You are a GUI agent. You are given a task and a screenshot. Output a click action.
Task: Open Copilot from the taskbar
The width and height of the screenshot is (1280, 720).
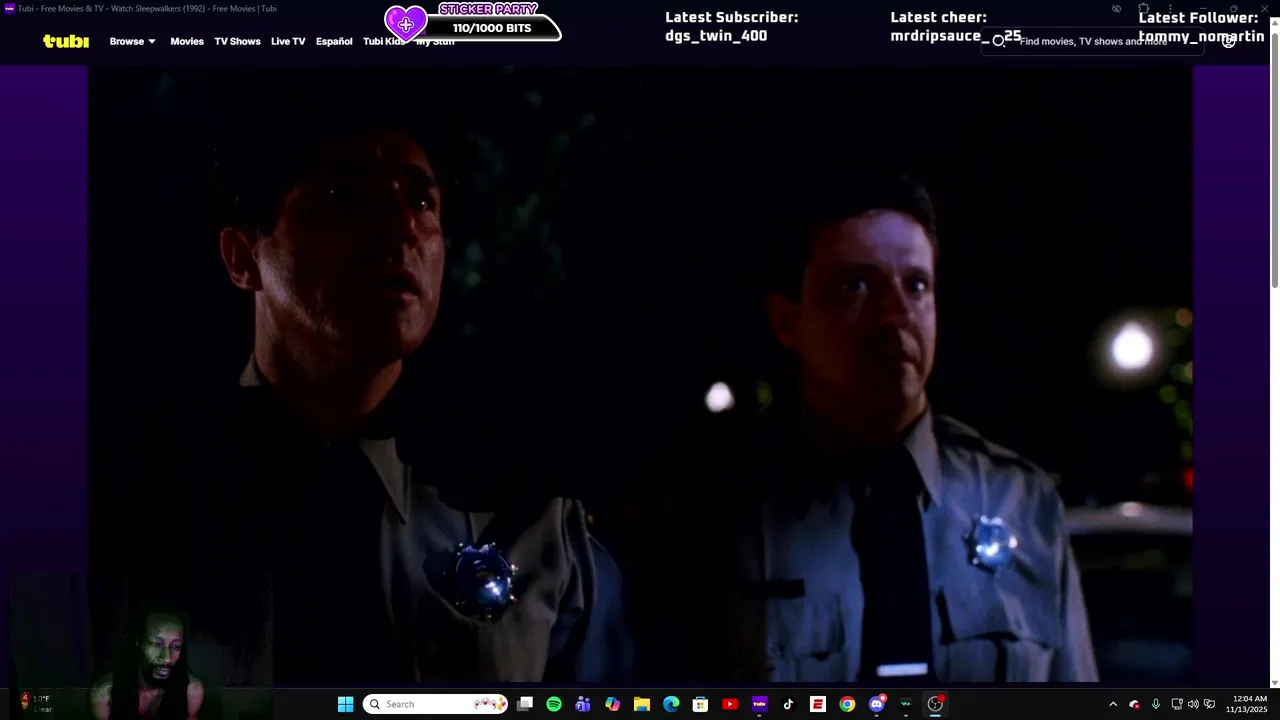(612, 704)
